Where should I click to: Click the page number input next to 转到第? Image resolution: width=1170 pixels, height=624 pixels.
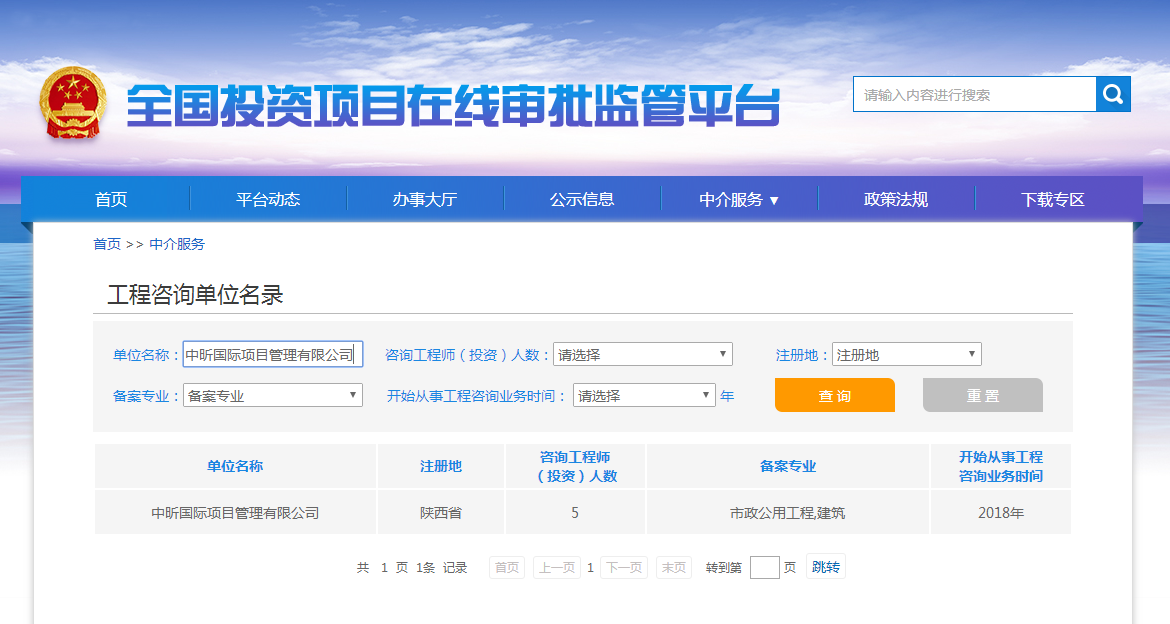[x=765, y=567]
